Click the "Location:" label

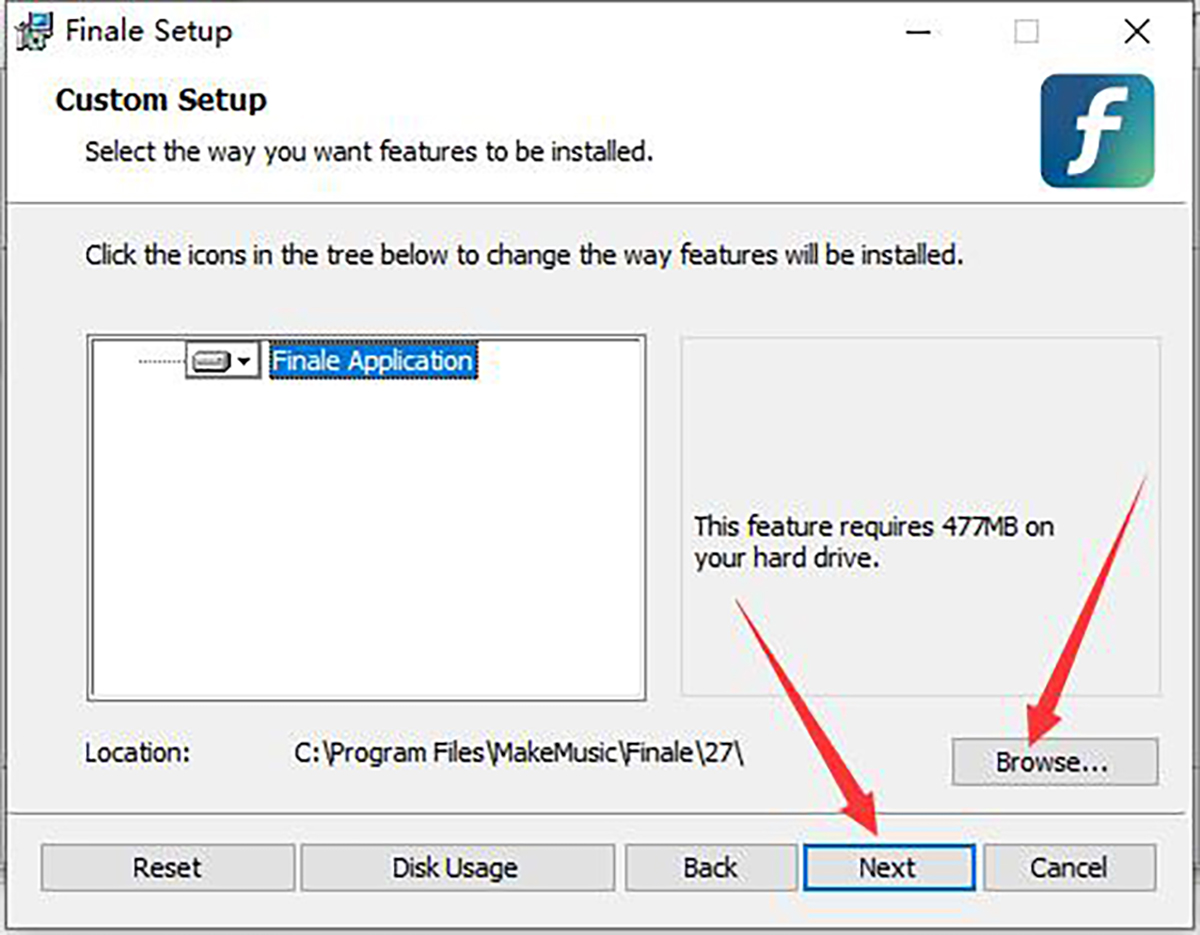click(137, 752)
